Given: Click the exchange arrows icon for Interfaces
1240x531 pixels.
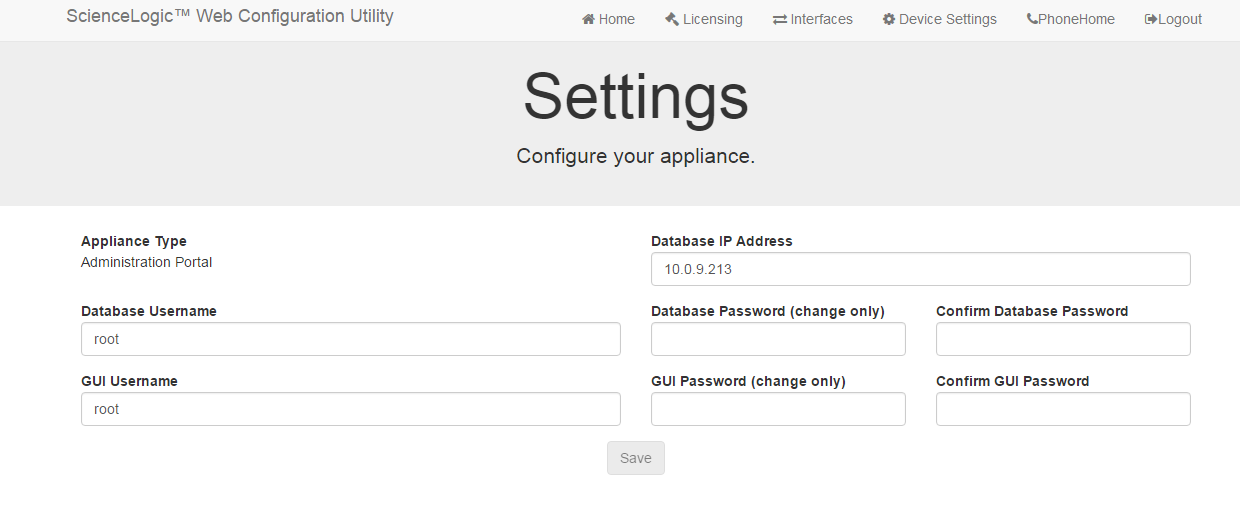Looking at the screenshot, I should [780, 20].
